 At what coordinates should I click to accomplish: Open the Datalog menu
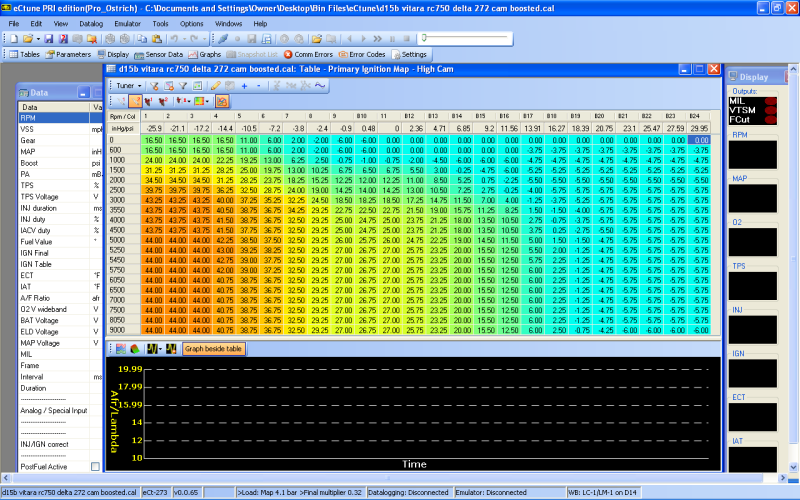coord(91,23)
